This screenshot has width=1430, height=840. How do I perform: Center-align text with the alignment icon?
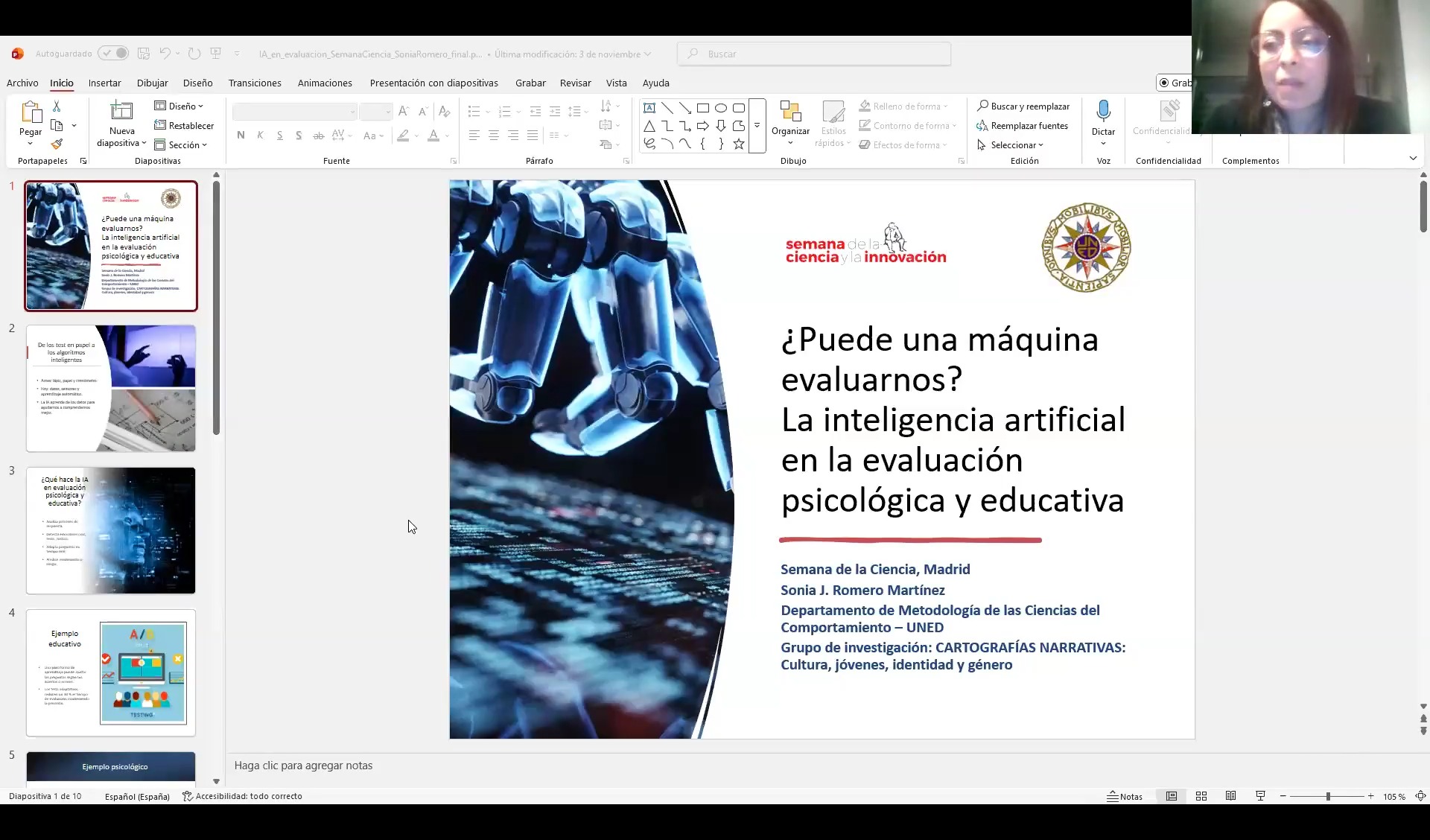tap(493, 135)
